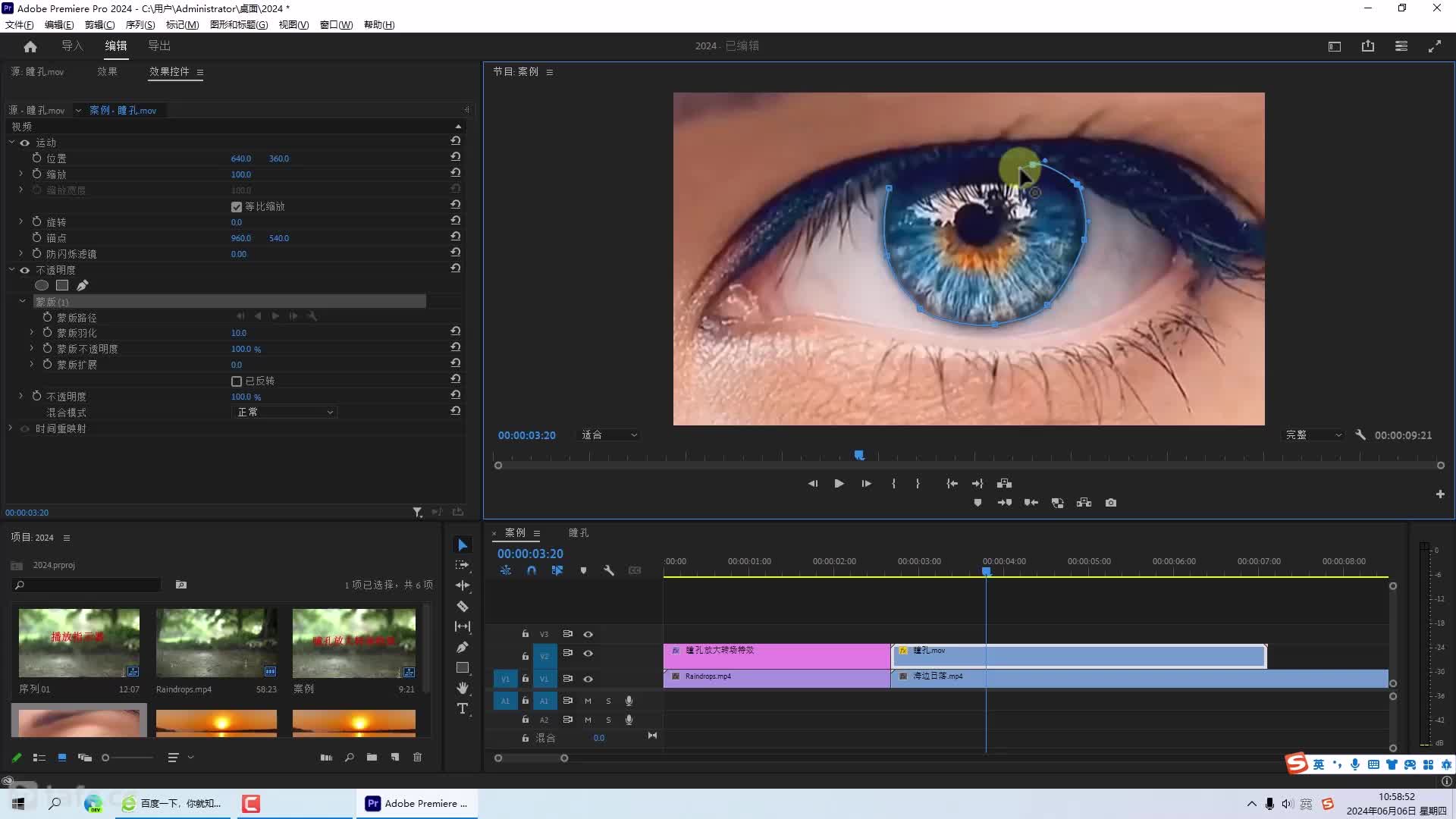This screenshot has width=1456, height=819.
Task: Click filter properties funnel icon
Action: [x=417, y=513]
